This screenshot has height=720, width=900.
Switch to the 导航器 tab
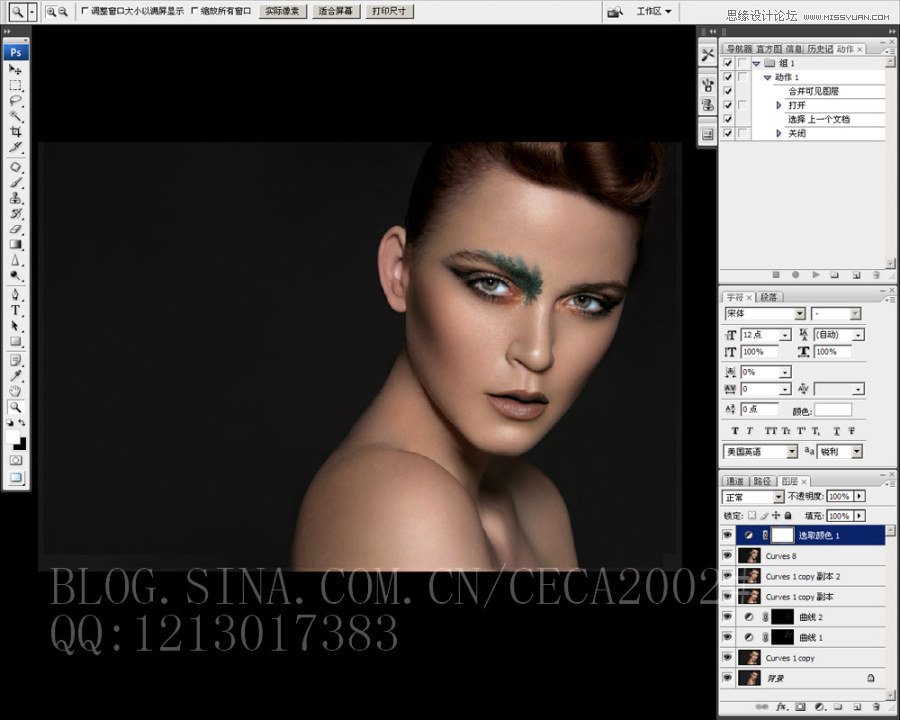tap(739, 49)
